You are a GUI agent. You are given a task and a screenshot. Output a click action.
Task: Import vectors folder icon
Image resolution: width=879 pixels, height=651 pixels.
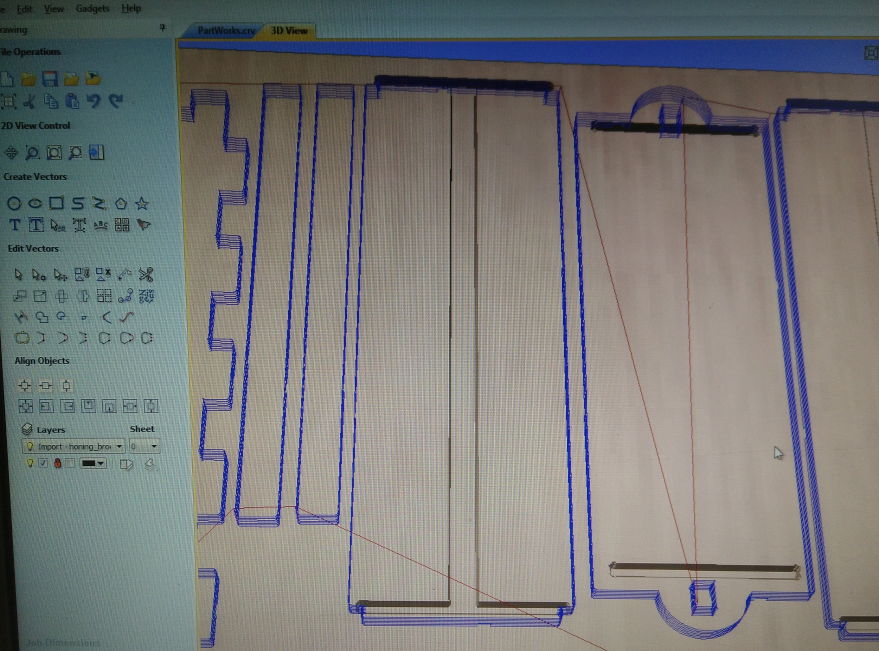(71, 79)
